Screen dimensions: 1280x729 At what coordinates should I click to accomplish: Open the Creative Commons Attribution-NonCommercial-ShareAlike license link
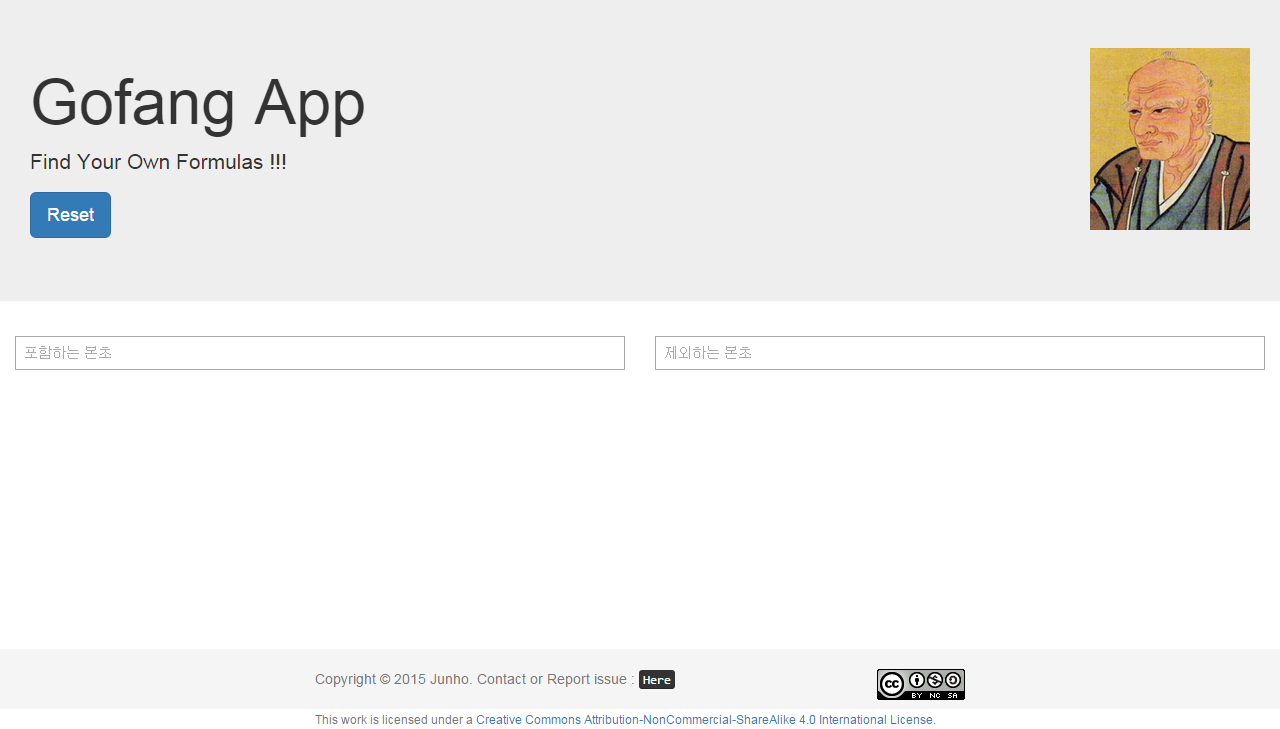pos(704,720)
